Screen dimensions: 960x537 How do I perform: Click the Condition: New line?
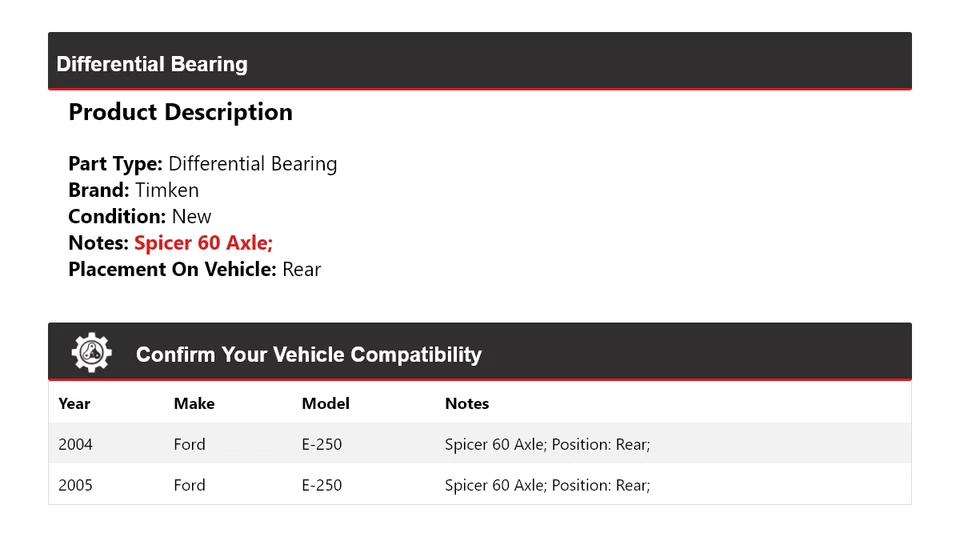point(140,216)
